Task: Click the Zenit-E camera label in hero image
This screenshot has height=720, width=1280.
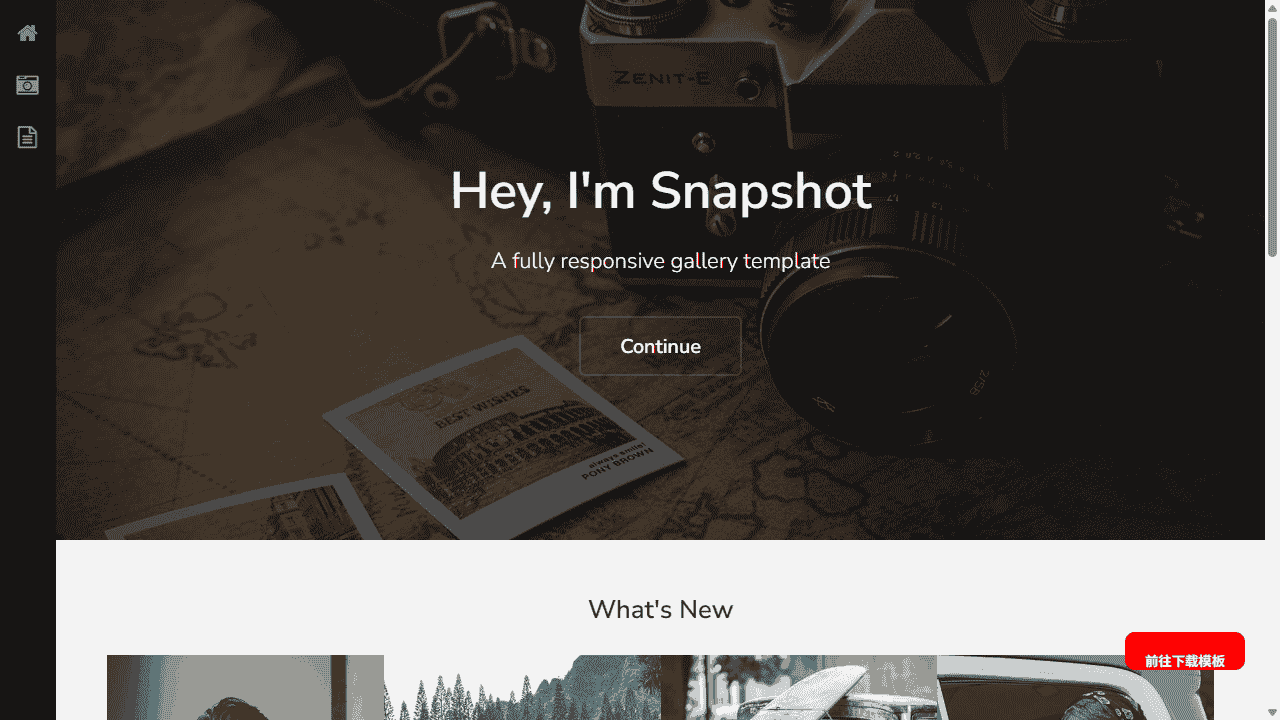Action: click(662, 78)
